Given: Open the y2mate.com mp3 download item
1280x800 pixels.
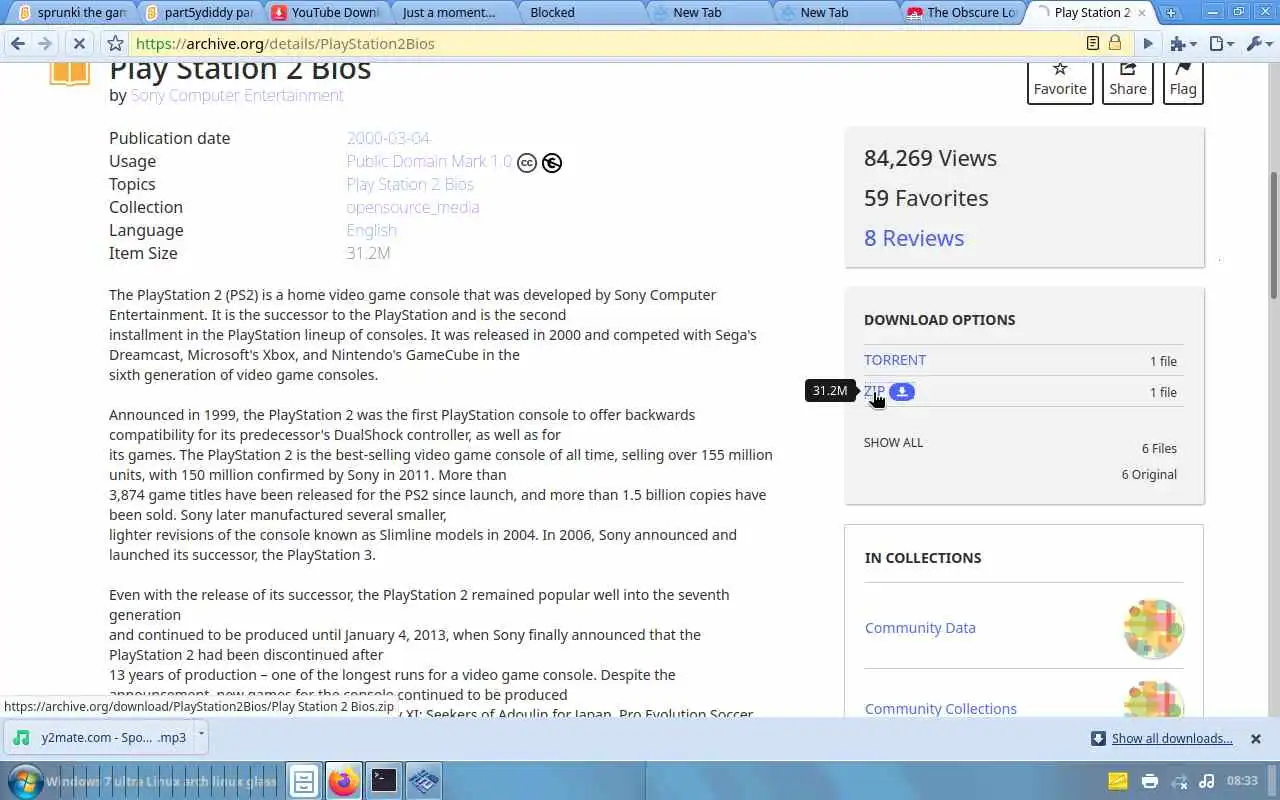Looking at the screenshot, I should (x=100, y=738).
